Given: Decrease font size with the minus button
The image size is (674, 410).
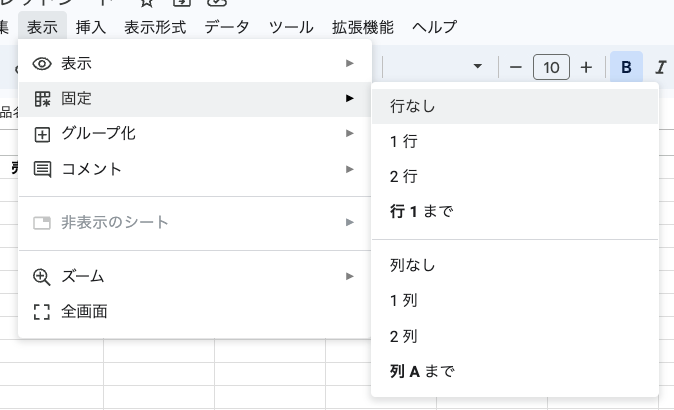Looking at the screenshot, I should click(x=516, y=67).
